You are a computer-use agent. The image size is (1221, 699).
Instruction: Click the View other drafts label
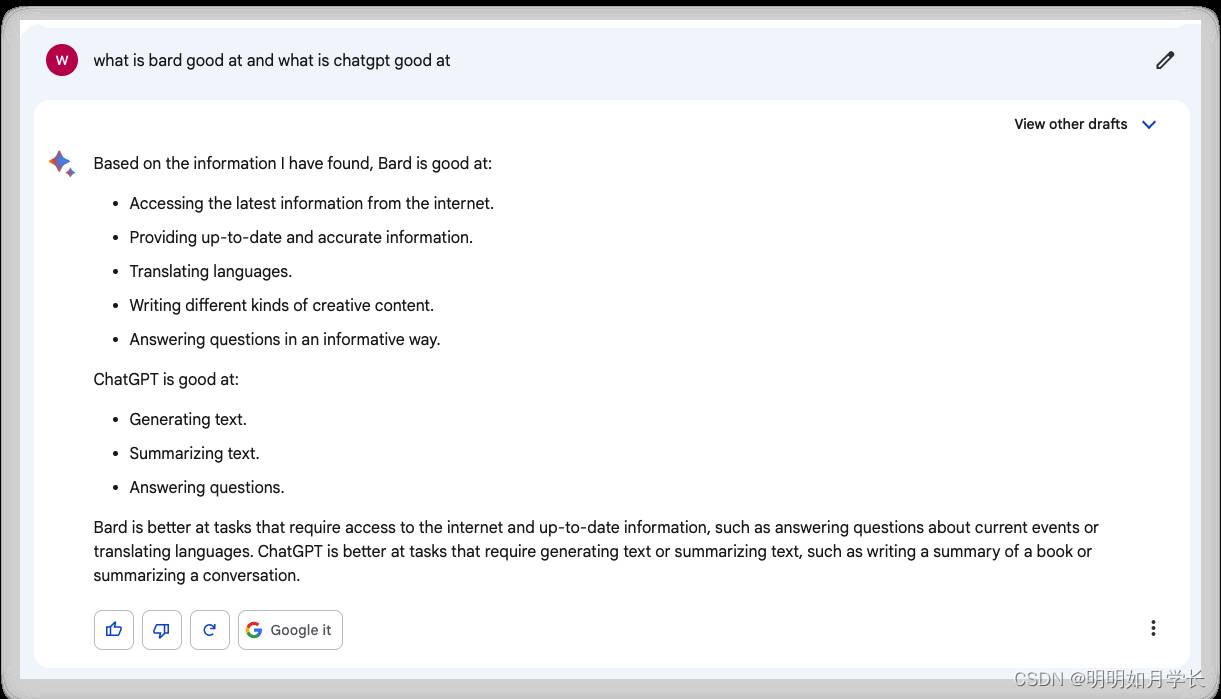(x=1071, y=124)
